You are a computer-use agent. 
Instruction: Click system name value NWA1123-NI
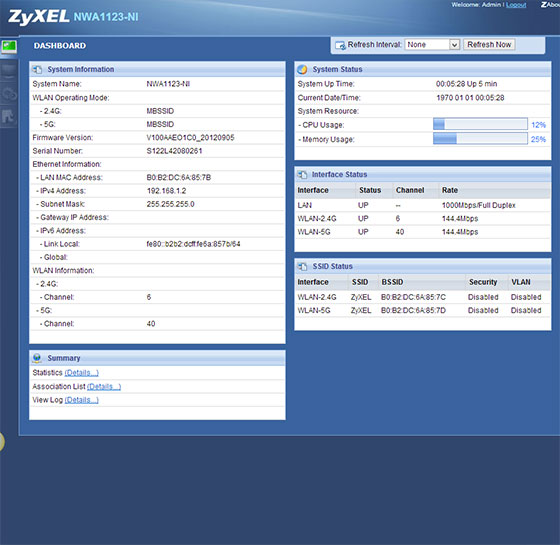(x=168, y=84)
